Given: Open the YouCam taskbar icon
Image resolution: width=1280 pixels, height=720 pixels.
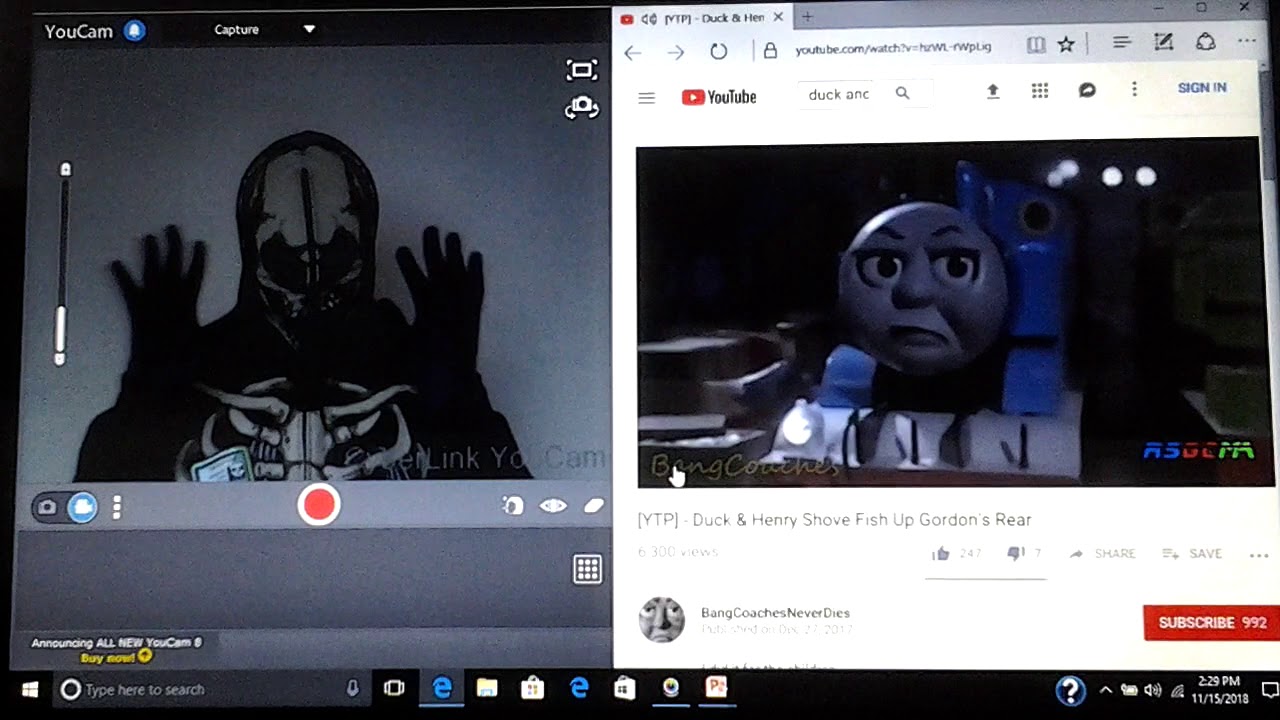Looking at the screenshot, I should coord(670,687).
